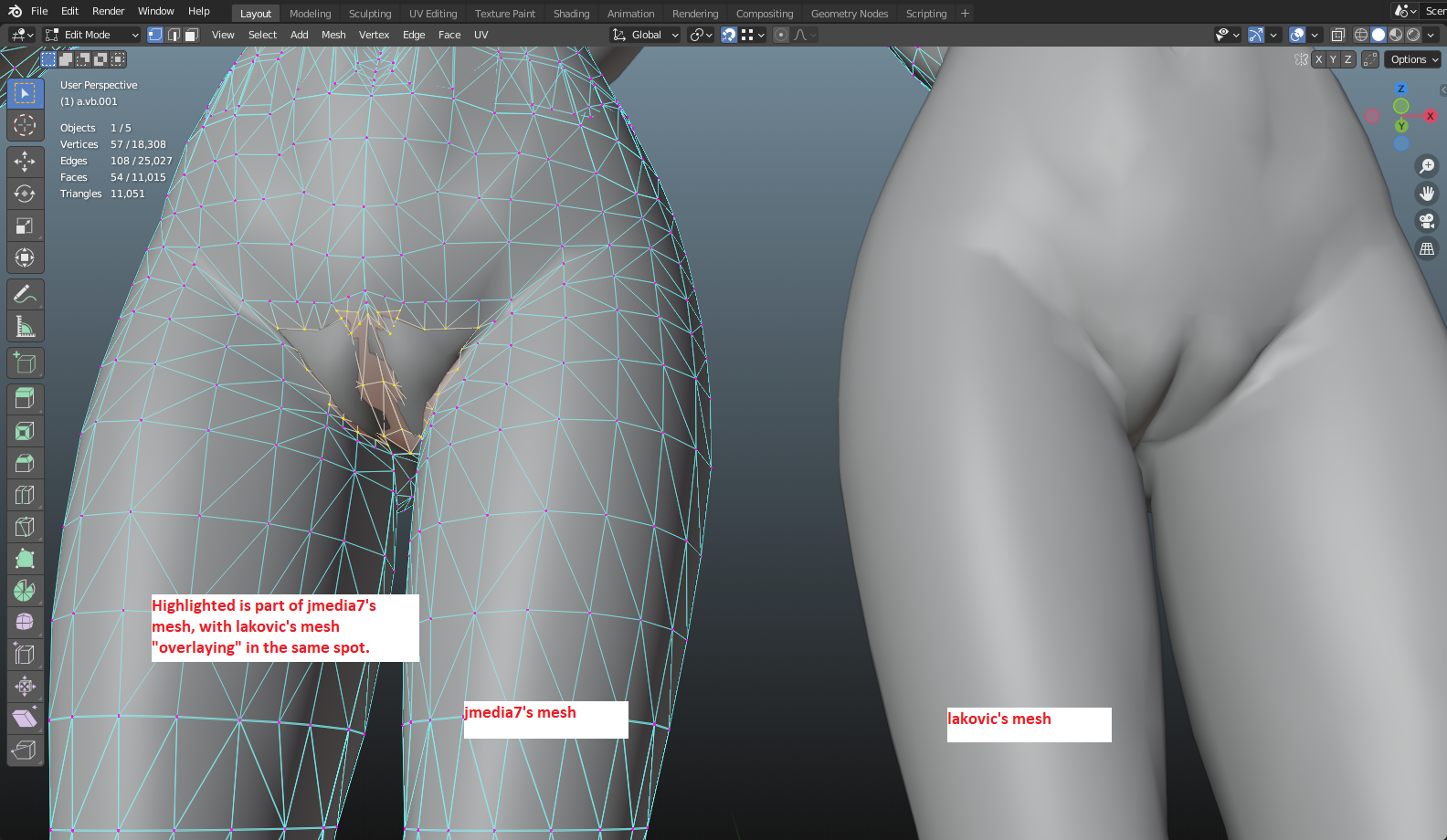
Task: Click the red X axis gizmo ball
Action: [1431, 116]
